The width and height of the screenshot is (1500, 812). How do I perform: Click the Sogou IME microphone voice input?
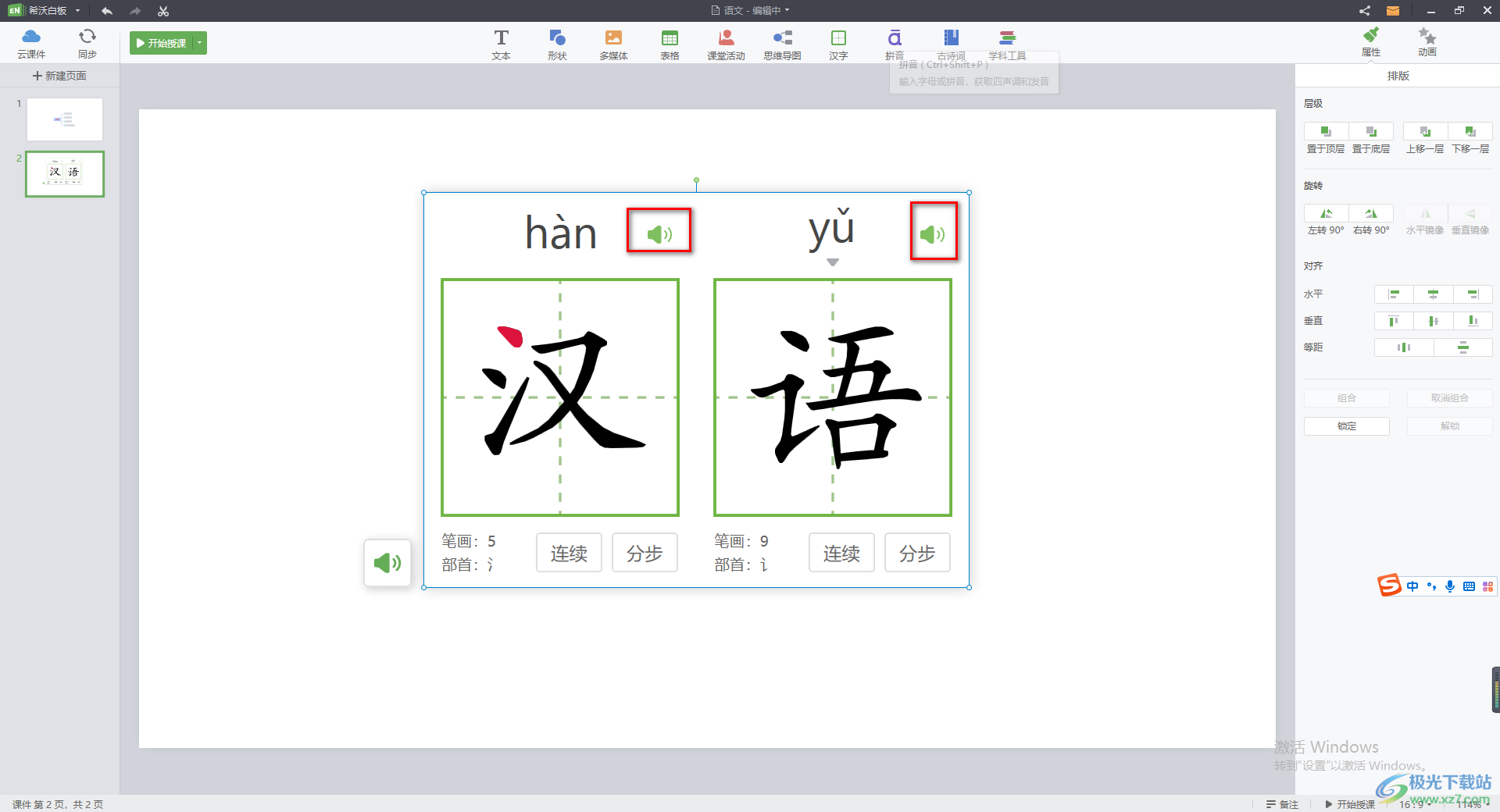click(1450, 586)
